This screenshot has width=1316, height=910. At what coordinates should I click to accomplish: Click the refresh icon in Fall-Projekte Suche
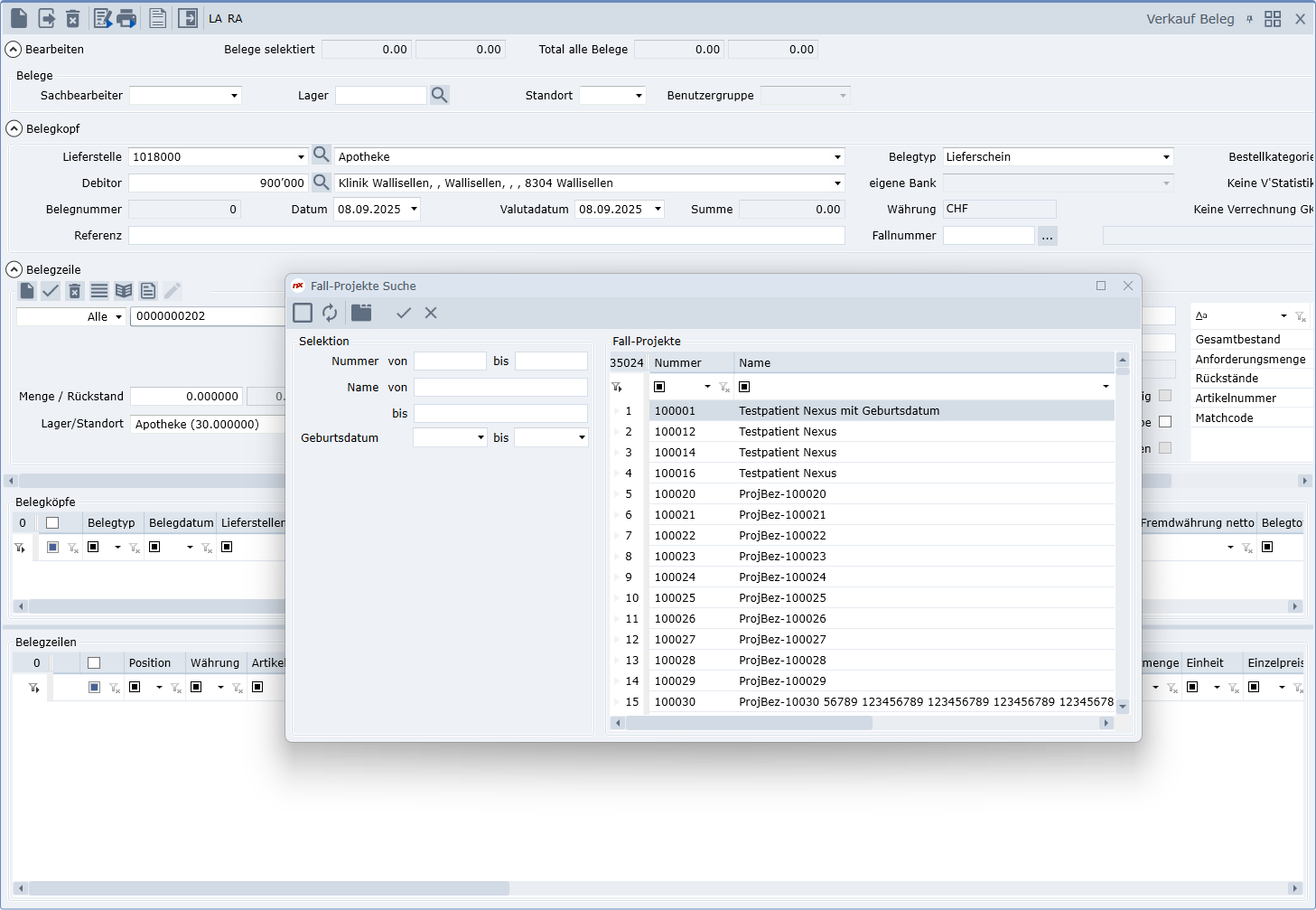[330, 313]
